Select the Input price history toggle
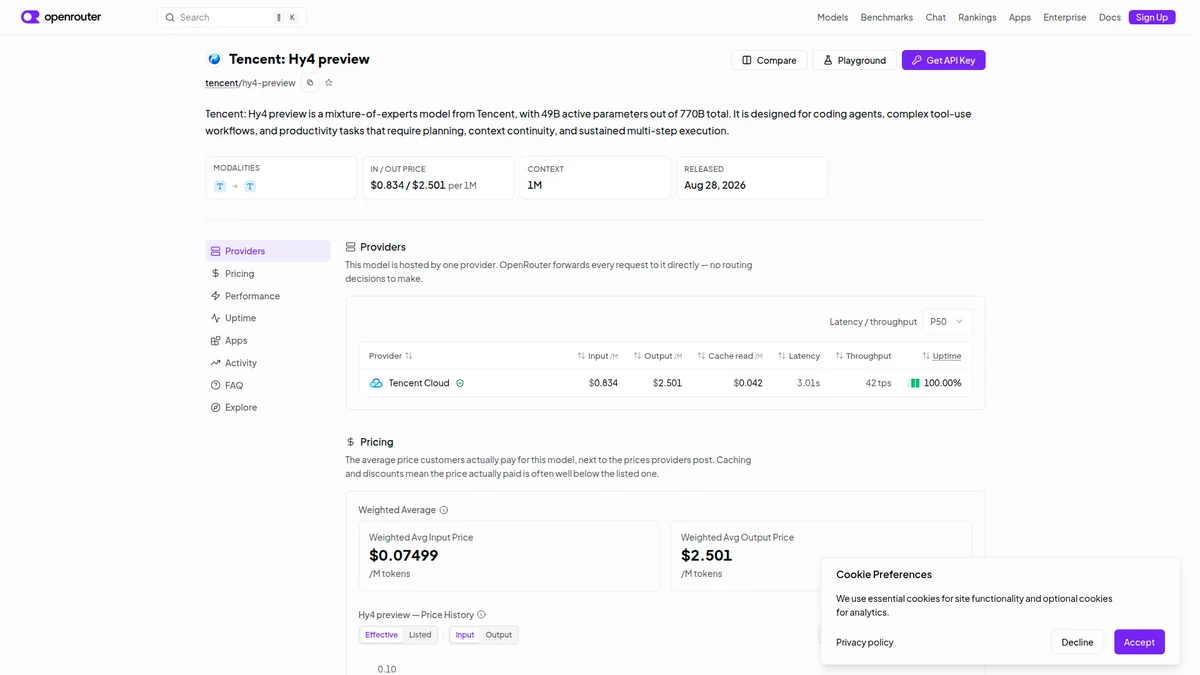Screen dimensions: 1200x675 coord(465,635)
